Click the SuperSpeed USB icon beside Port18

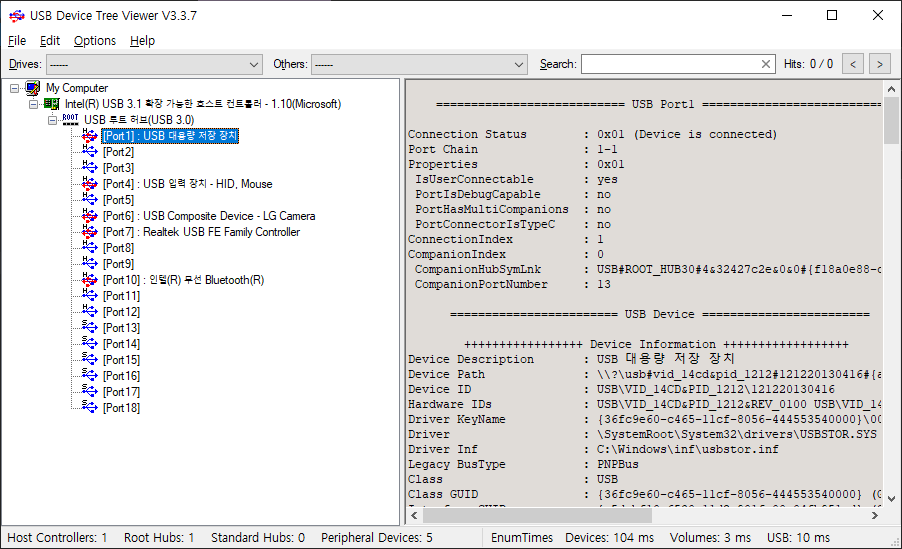(89, 407)
